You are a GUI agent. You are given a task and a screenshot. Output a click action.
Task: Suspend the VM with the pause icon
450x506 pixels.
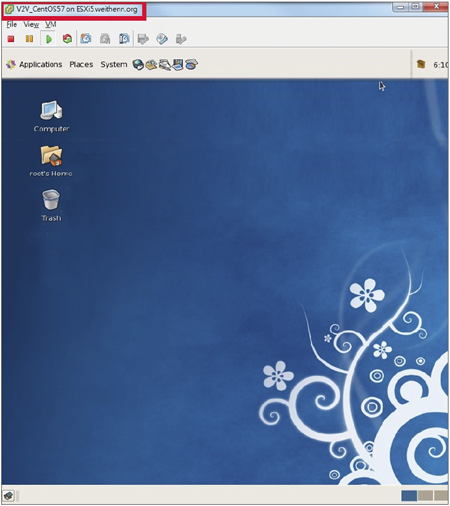pyautogui.click(x=29, y=39)
